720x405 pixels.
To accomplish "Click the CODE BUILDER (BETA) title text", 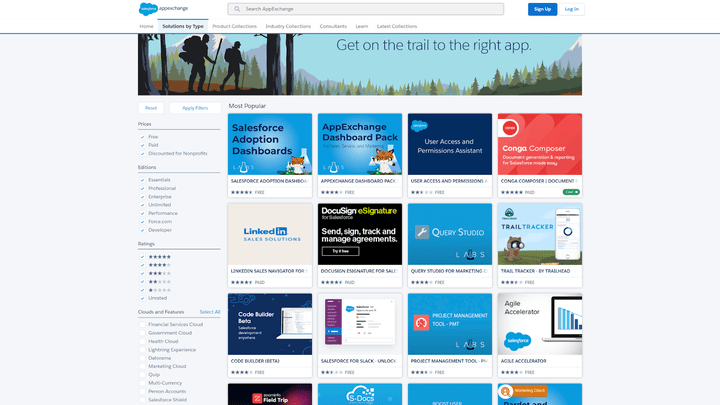I will coord(255,361).
